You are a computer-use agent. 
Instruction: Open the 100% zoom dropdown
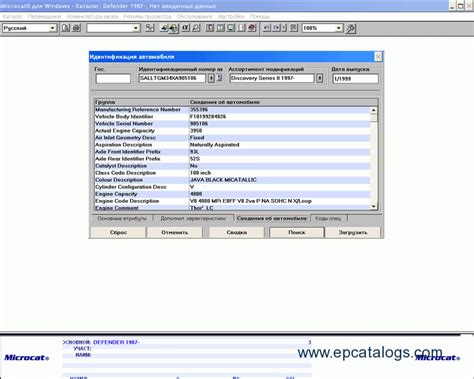[338, 28]
